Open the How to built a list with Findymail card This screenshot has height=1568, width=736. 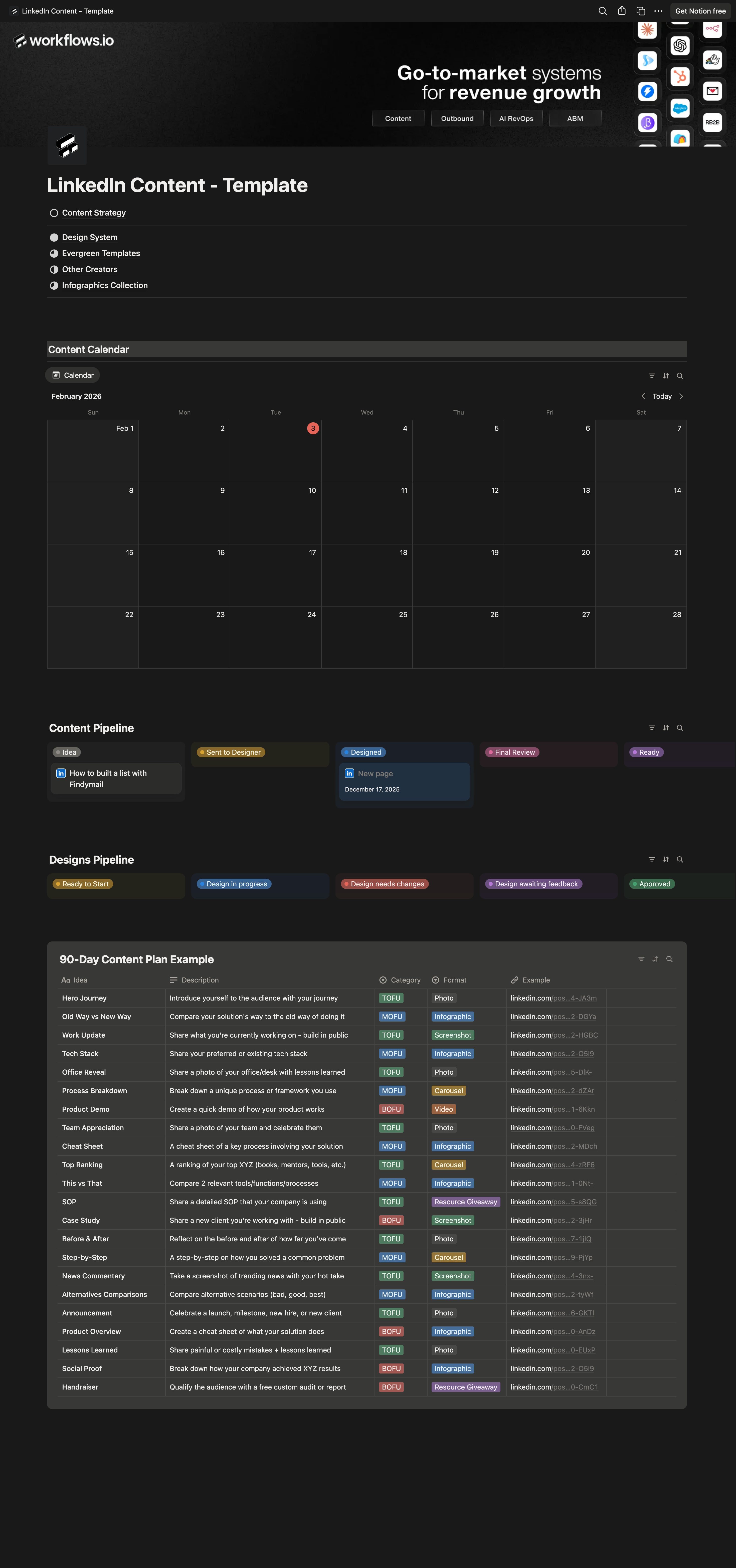[x=116, y=778]
